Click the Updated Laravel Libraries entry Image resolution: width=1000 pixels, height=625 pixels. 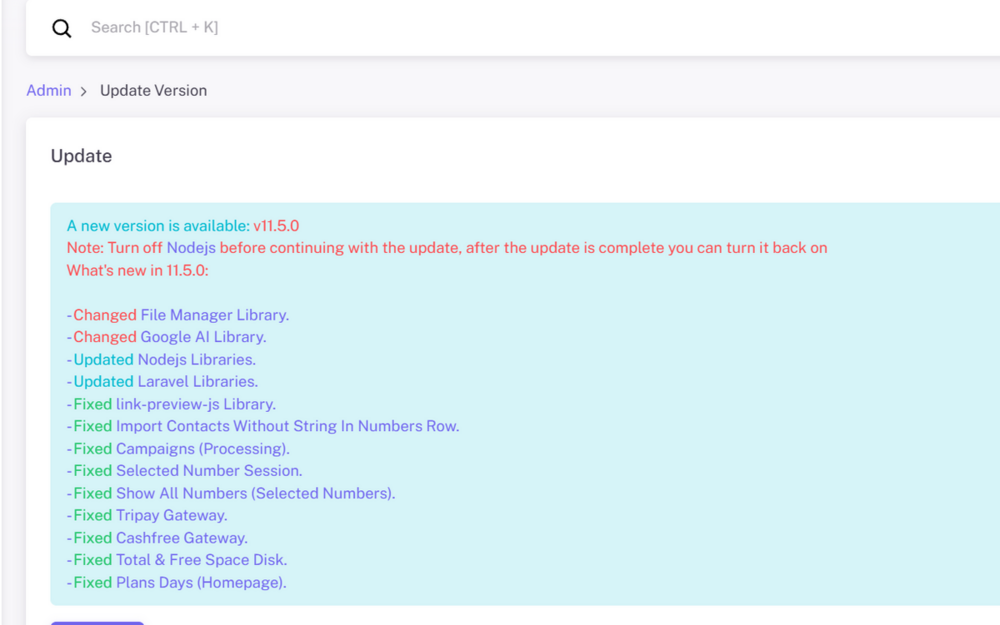tap(162, 382)
